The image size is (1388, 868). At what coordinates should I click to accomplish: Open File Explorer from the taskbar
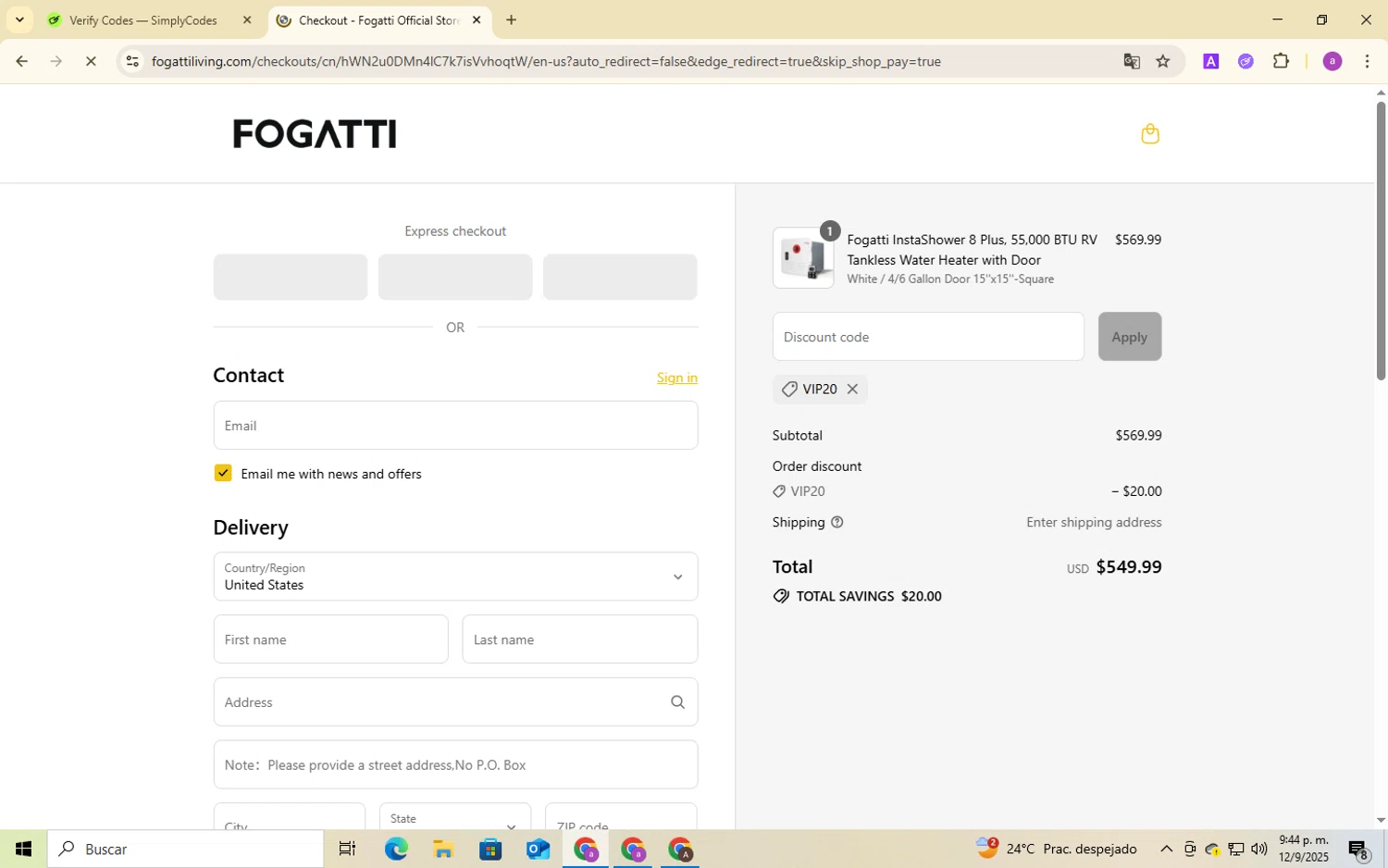[442, 849]
